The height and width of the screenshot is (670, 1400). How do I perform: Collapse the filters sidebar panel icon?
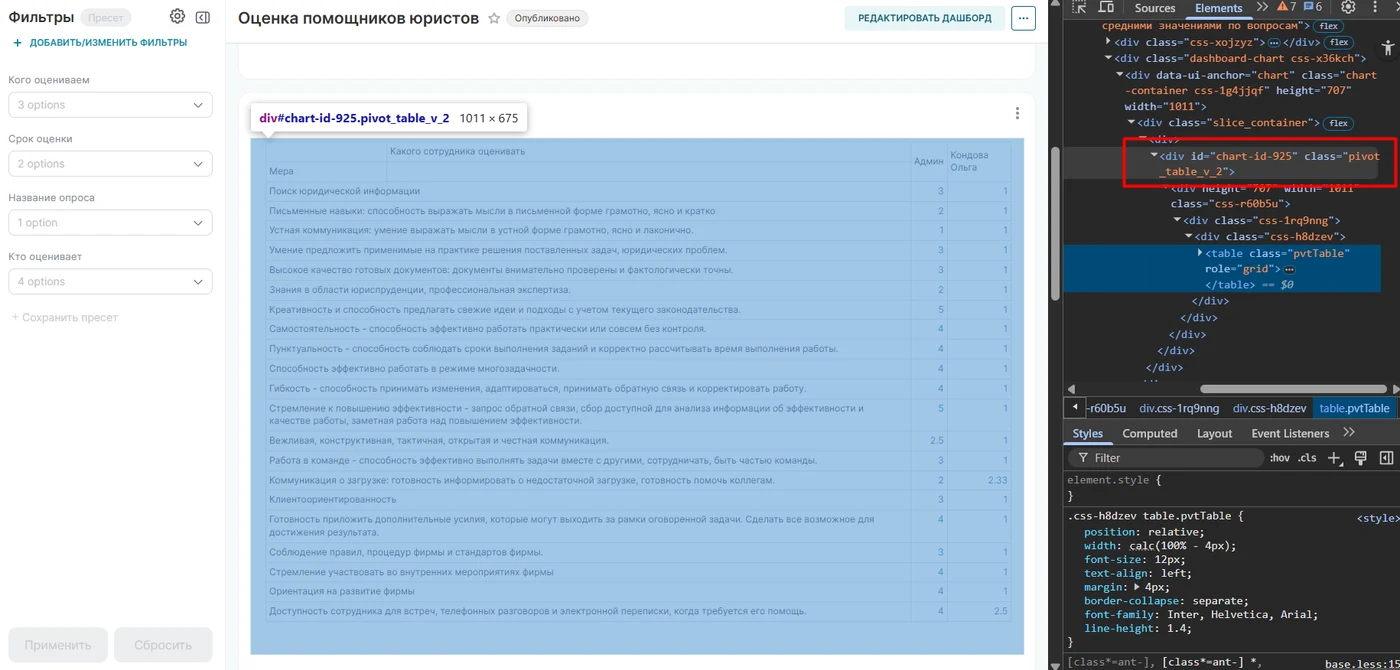point(203,17)
